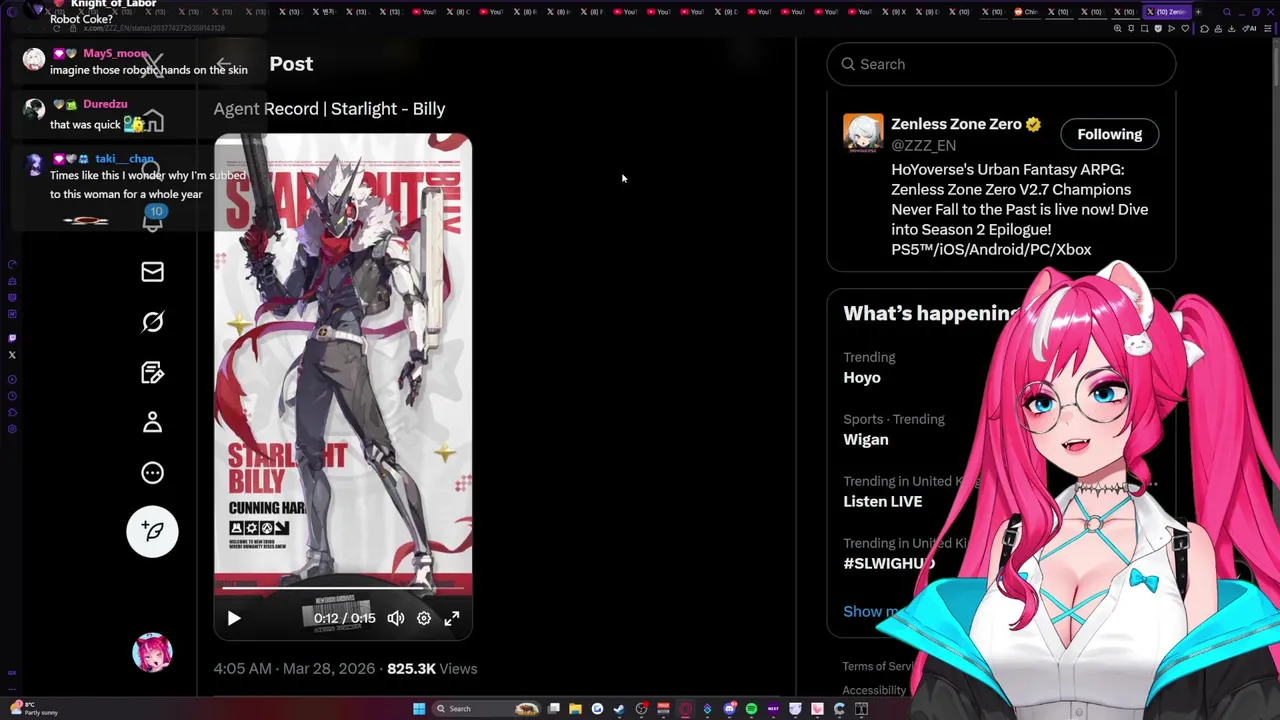Open Windows Start menu
Image resolution: width=1280 pixels, height=720 pixels.
tap(419, 709)
